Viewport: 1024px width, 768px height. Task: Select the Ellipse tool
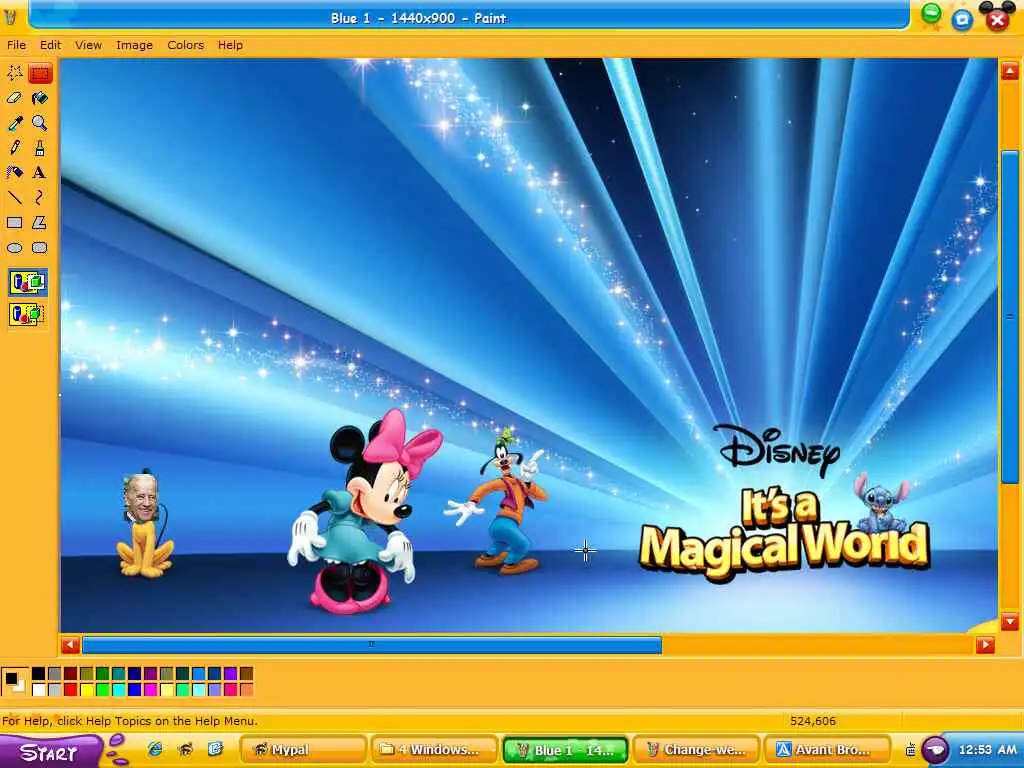[x=14, y=248]
